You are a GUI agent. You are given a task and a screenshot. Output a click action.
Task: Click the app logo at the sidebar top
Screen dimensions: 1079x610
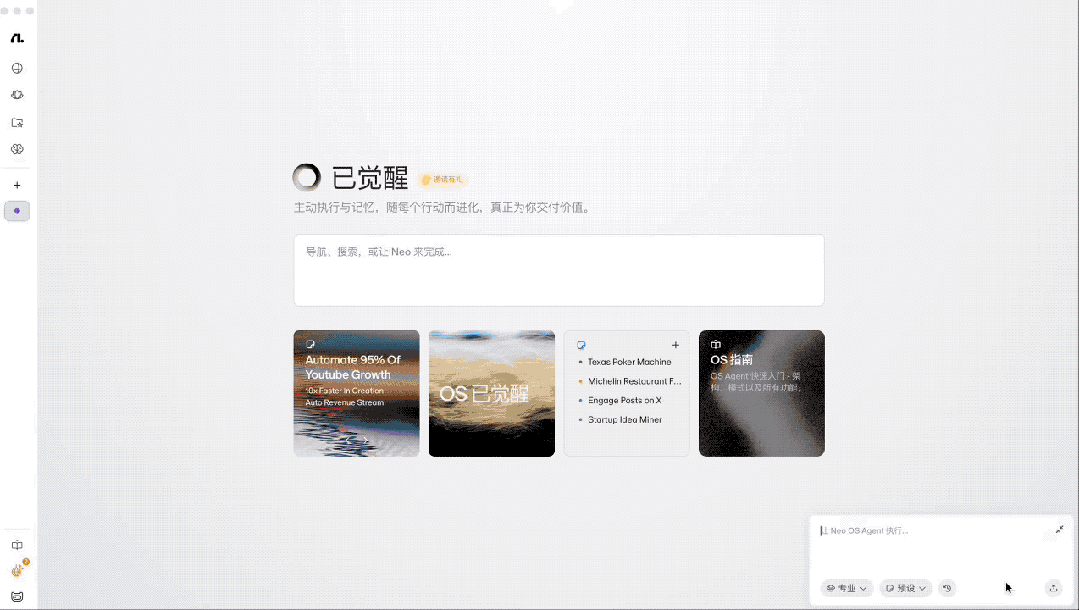[x=17, y=38]
